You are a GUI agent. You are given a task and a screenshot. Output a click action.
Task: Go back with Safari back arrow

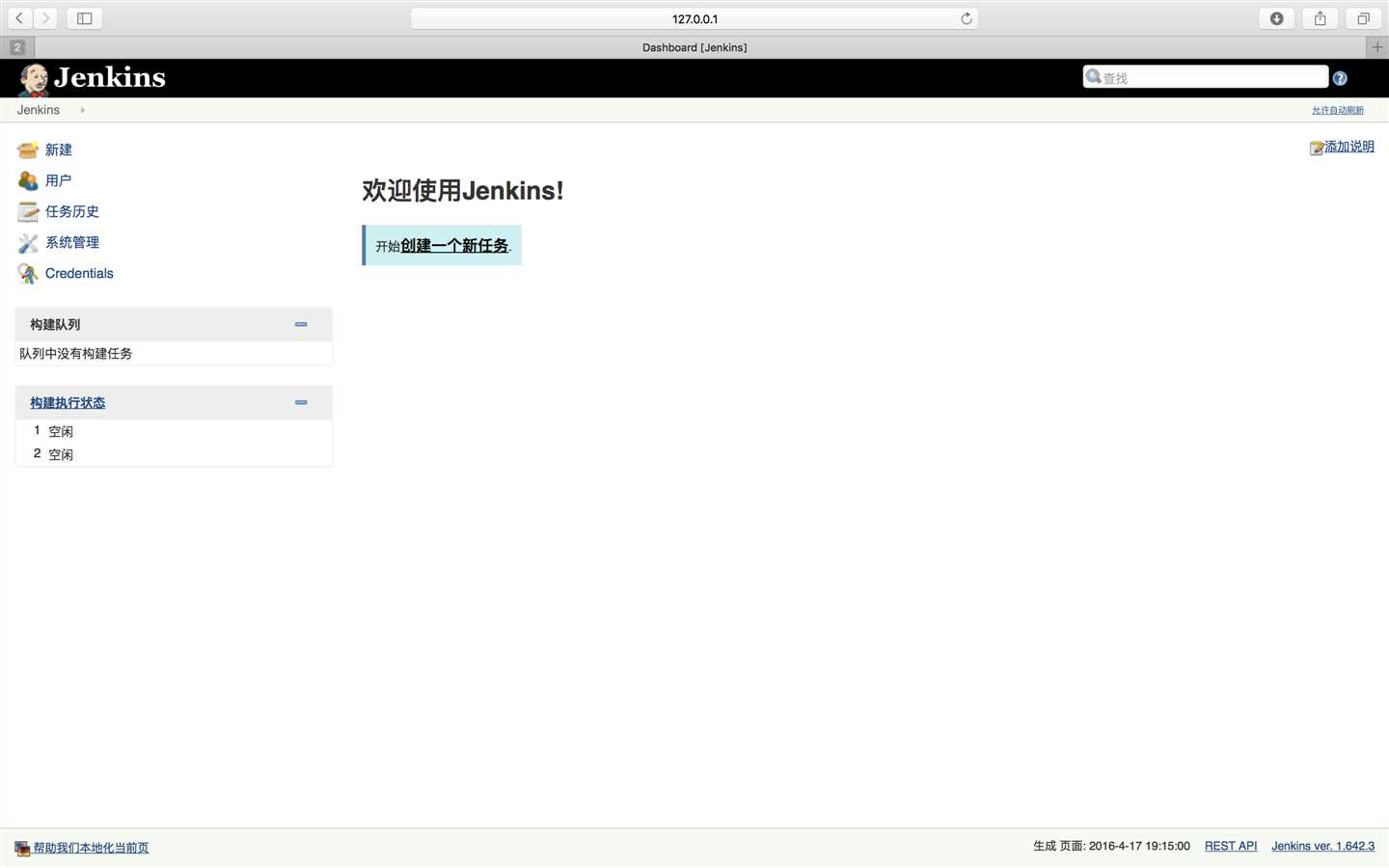pyautogui.click(x=19, y=18)
